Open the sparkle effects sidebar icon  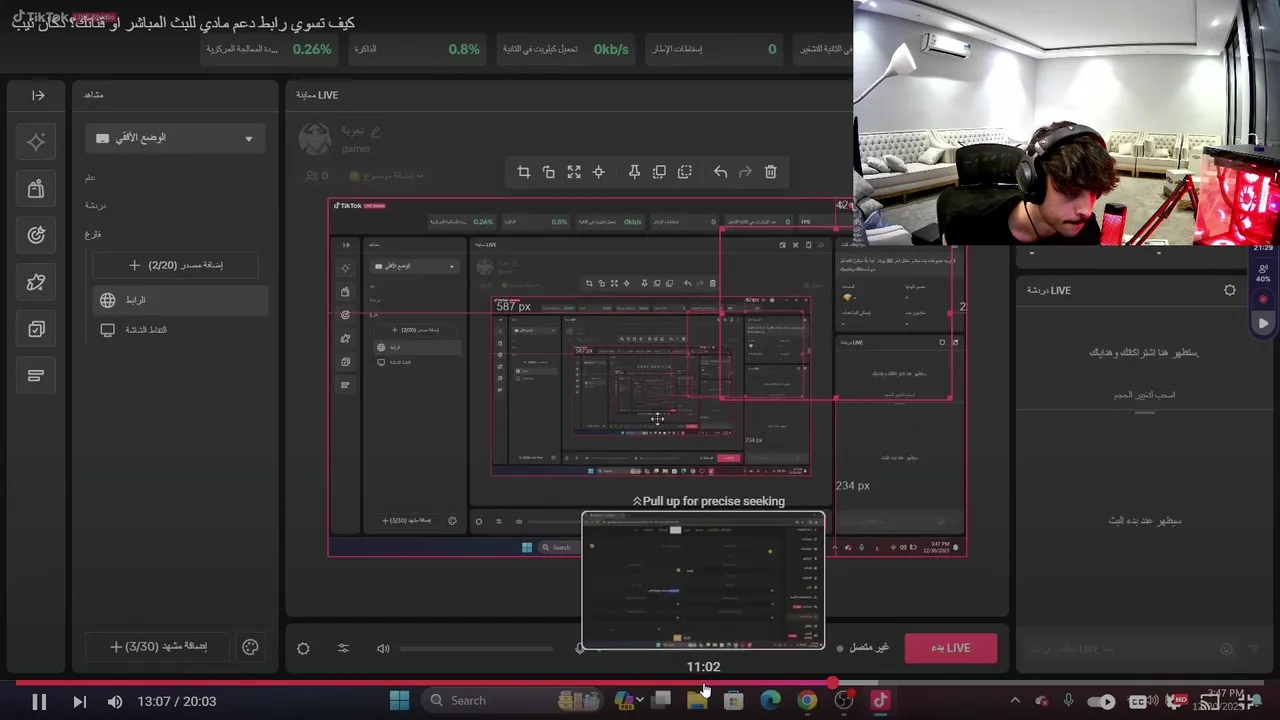(x=36, y=142)
